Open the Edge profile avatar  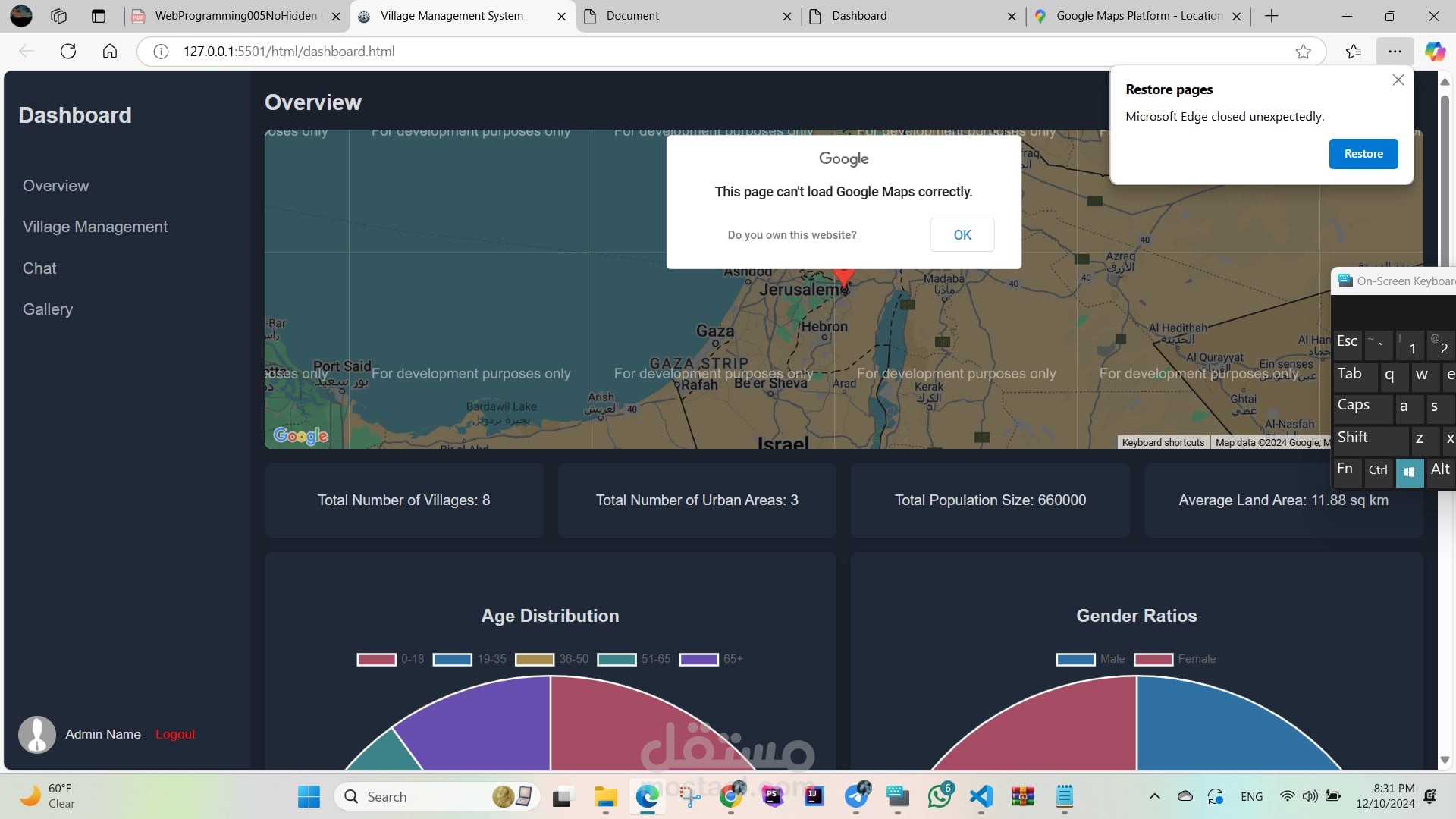pyautogui.click(x=21, y=16)
